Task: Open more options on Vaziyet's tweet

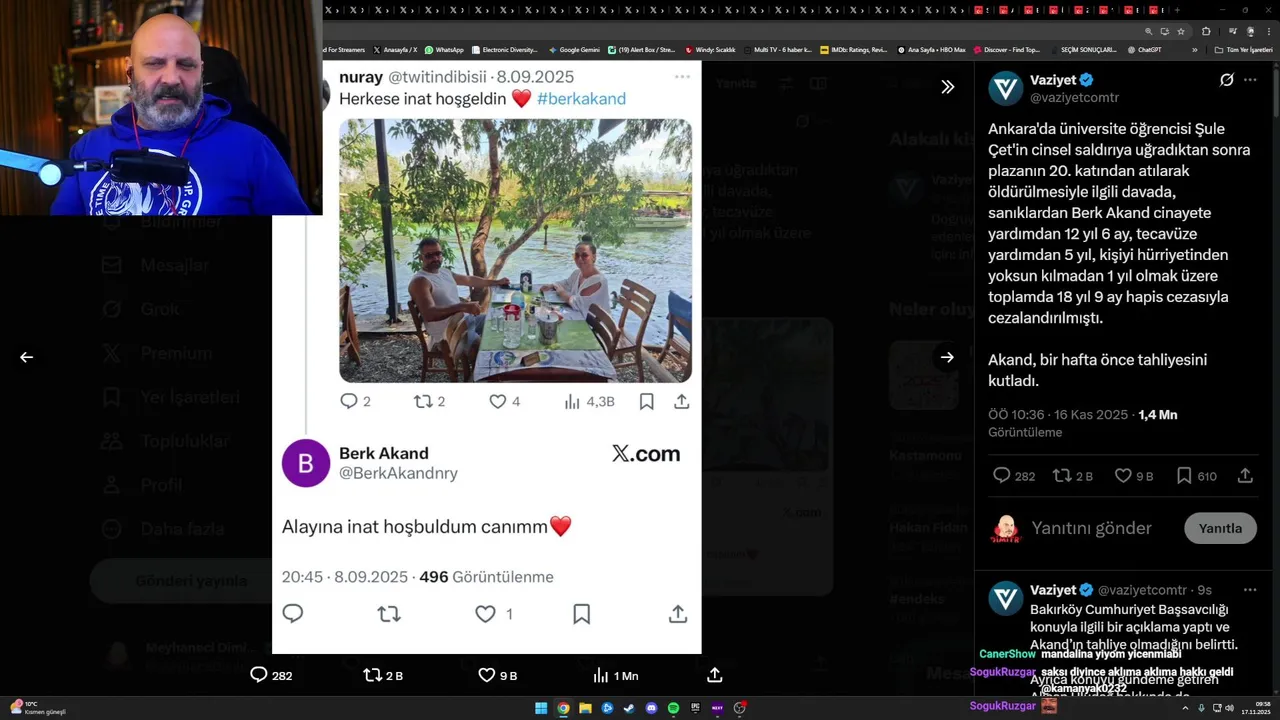Action: [1250, 80]
